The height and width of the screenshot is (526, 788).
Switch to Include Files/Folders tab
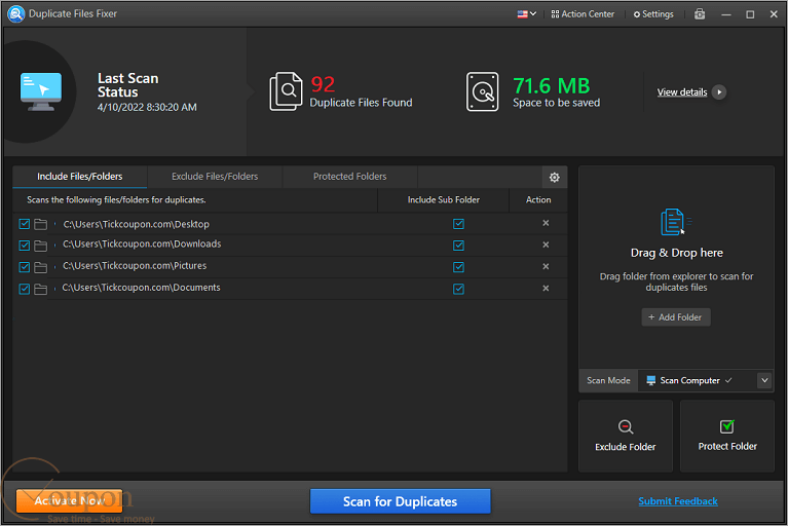coord(80,177)
